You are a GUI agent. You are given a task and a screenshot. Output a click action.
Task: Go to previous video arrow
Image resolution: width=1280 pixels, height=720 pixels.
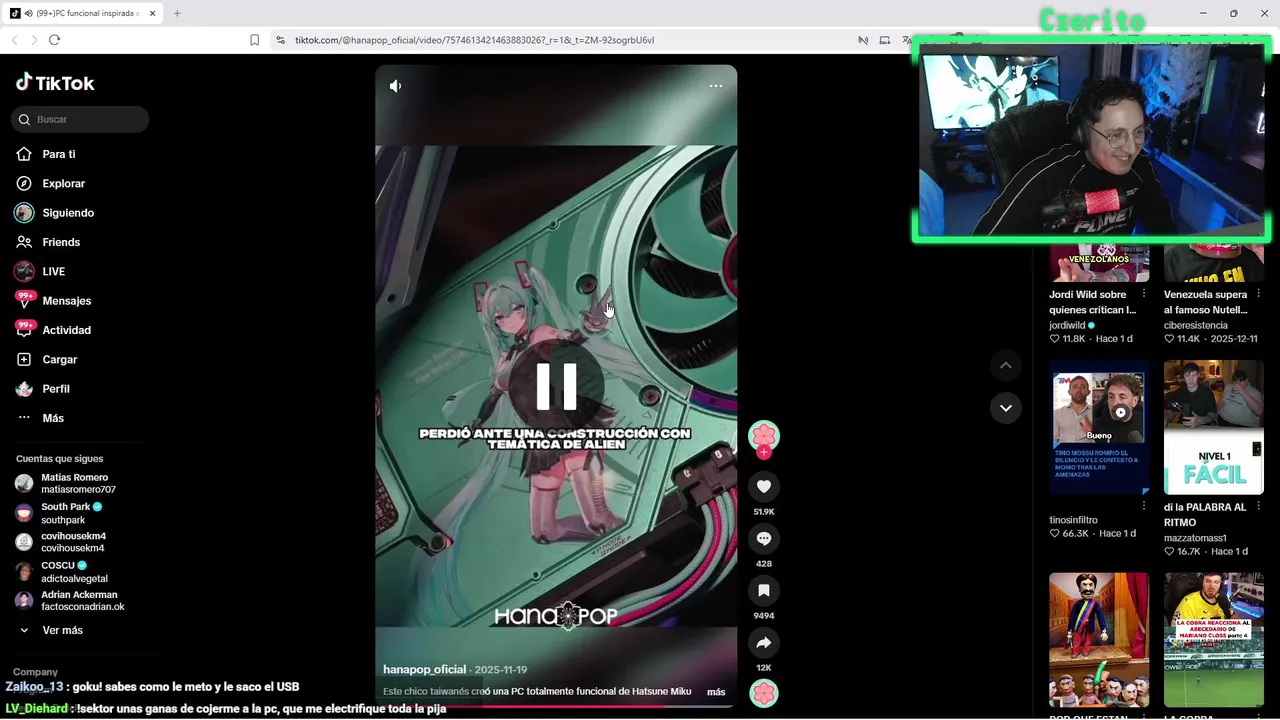1006,365
